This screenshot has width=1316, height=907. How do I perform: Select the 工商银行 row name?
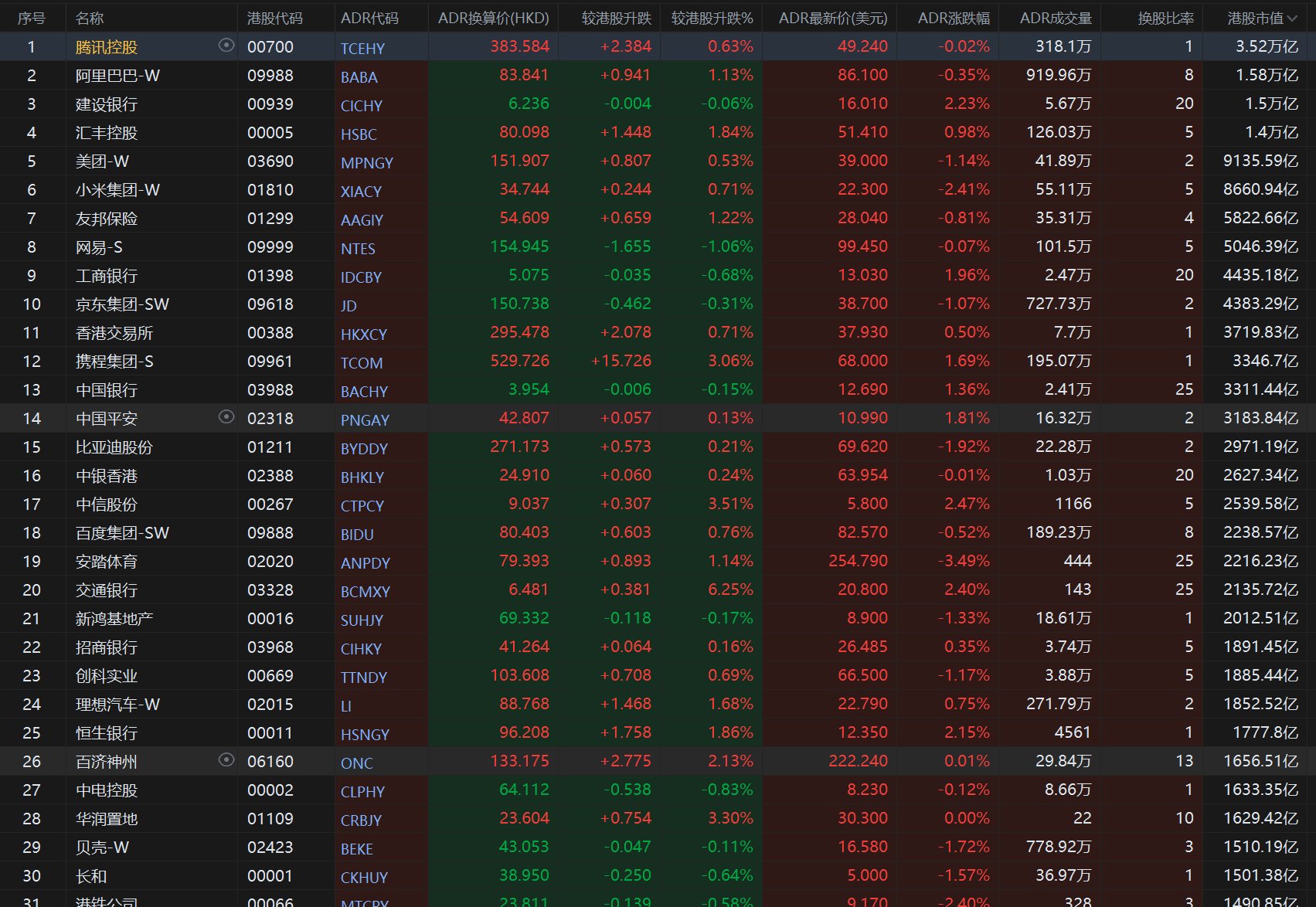(107, 276)
